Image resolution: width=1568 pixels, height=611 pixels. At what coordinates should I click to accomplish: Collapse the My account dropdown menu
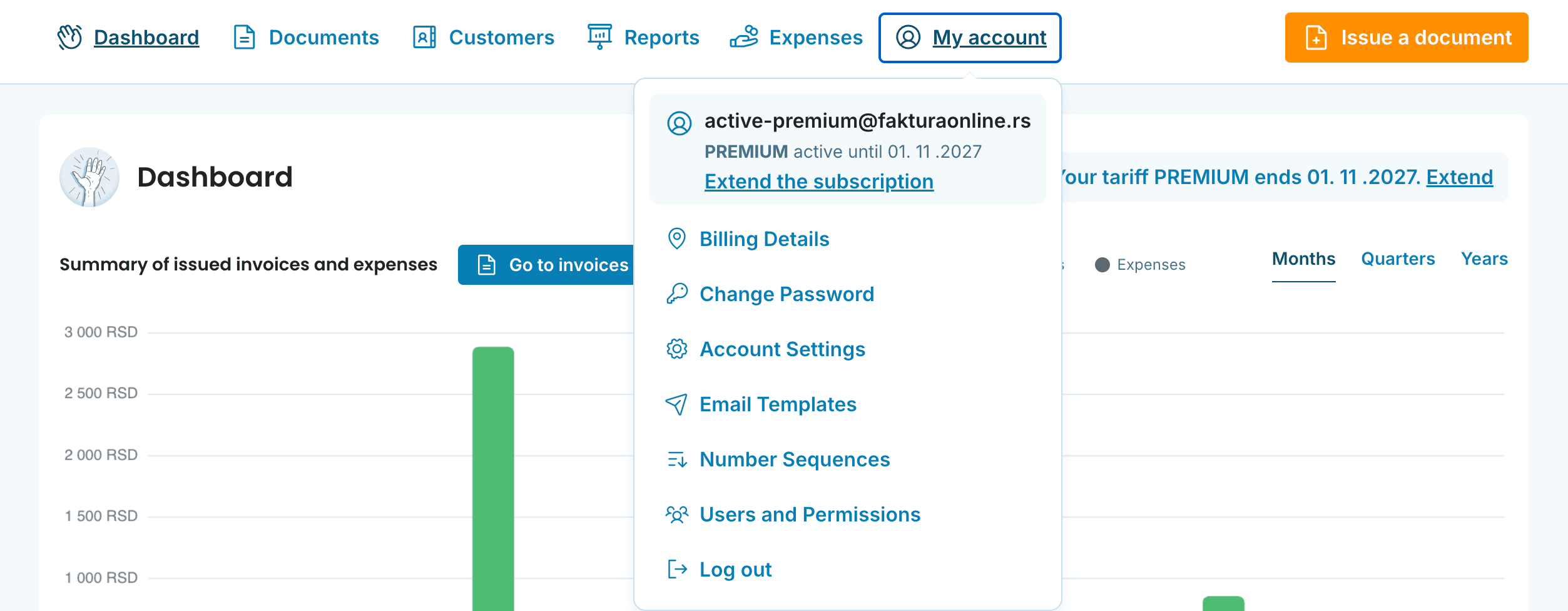pyautogui.click(x=970, y=38)
